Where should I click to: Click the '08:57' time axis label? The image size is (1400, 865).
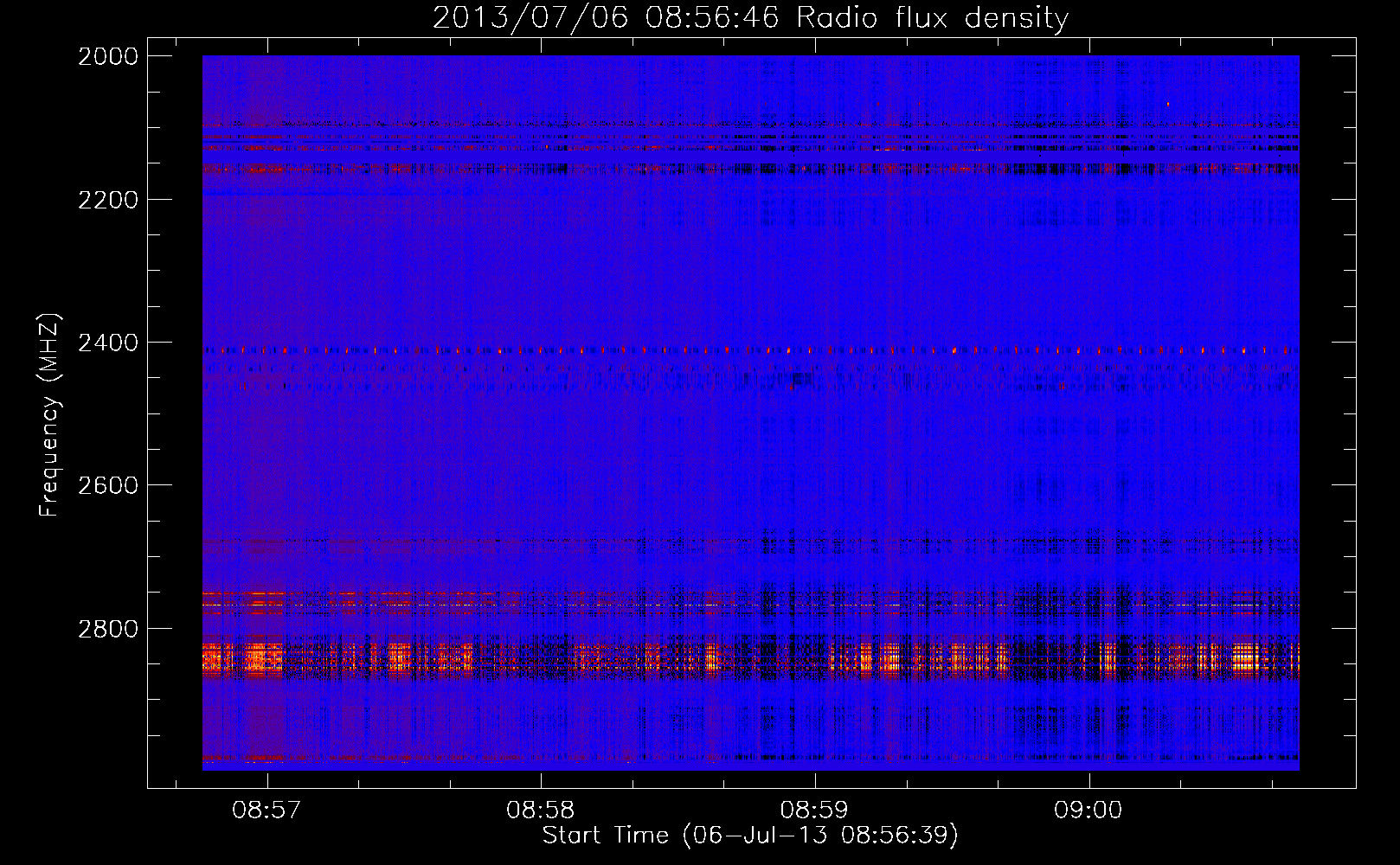267,811
